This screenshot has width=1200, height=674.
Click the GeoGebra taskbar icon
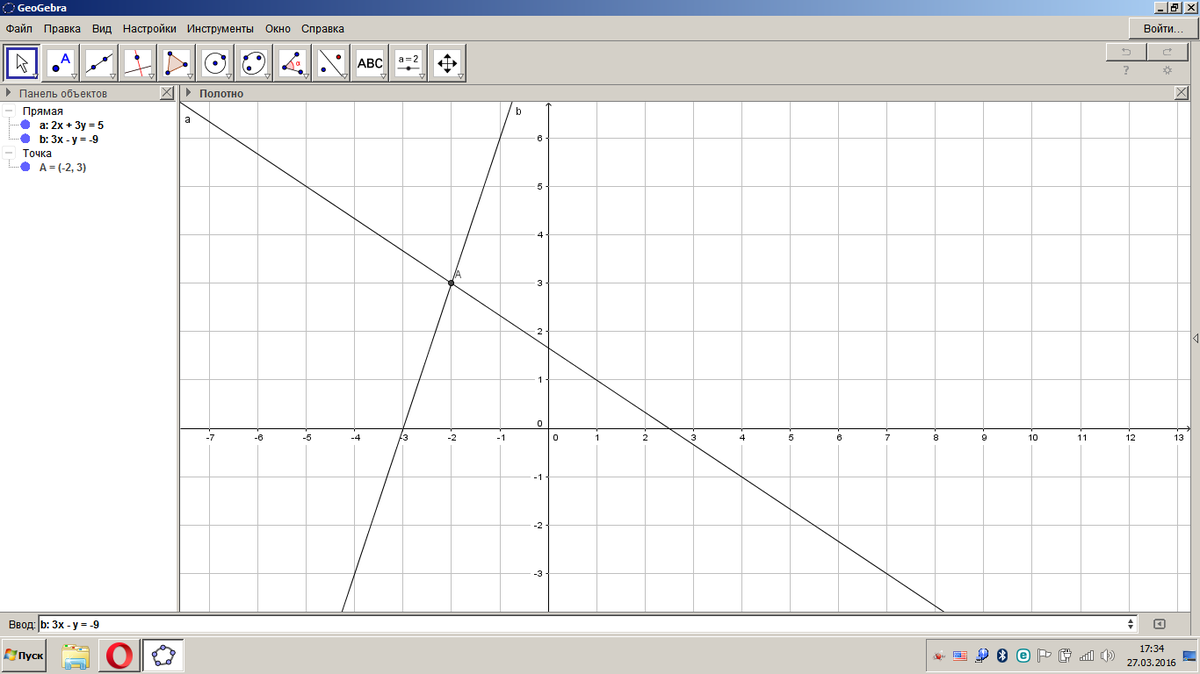pyautogui.click(x=162, y=655)
